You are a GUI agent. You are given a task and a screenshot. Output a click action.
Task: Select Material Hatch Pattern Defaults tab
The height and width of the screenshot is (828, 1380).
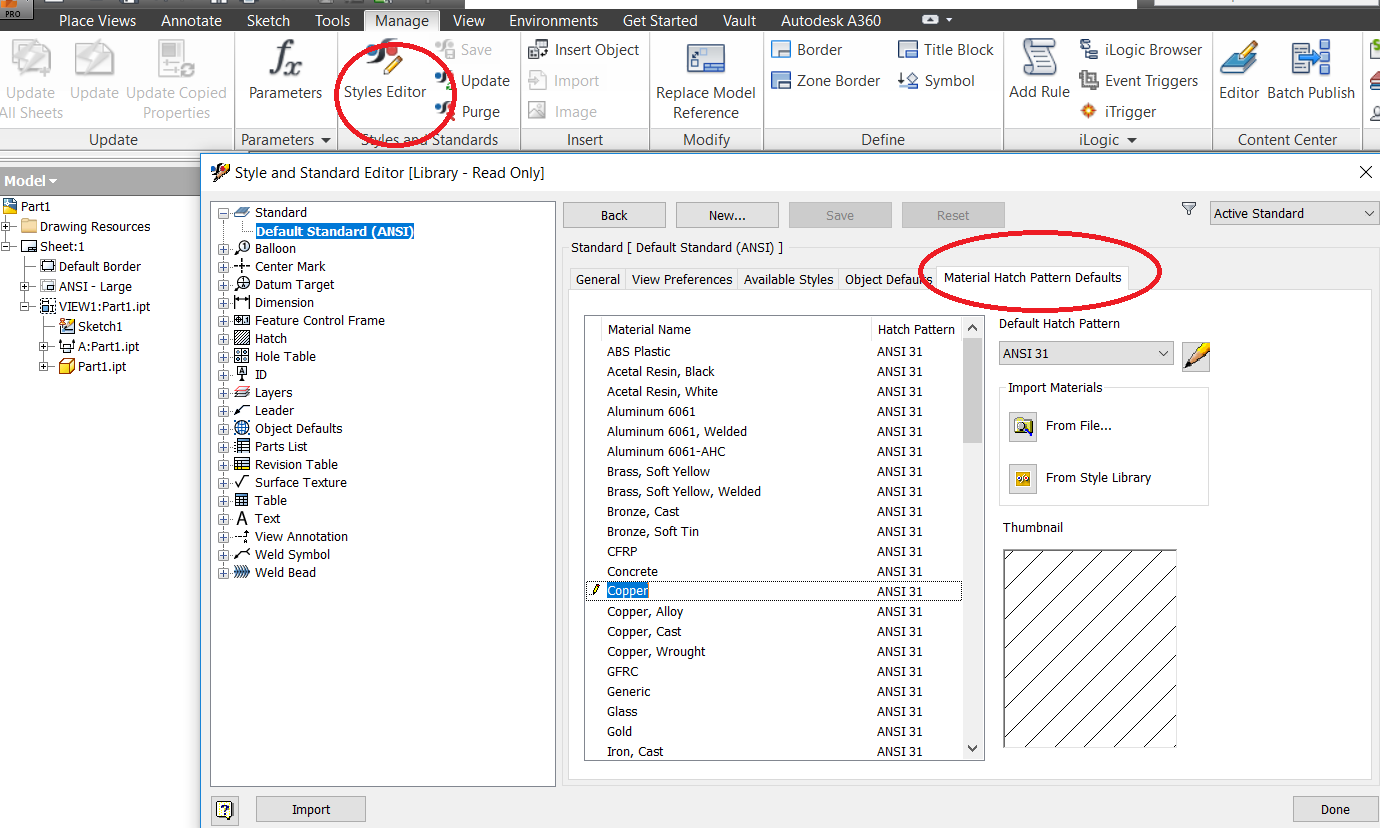[x=1033, y=278]
